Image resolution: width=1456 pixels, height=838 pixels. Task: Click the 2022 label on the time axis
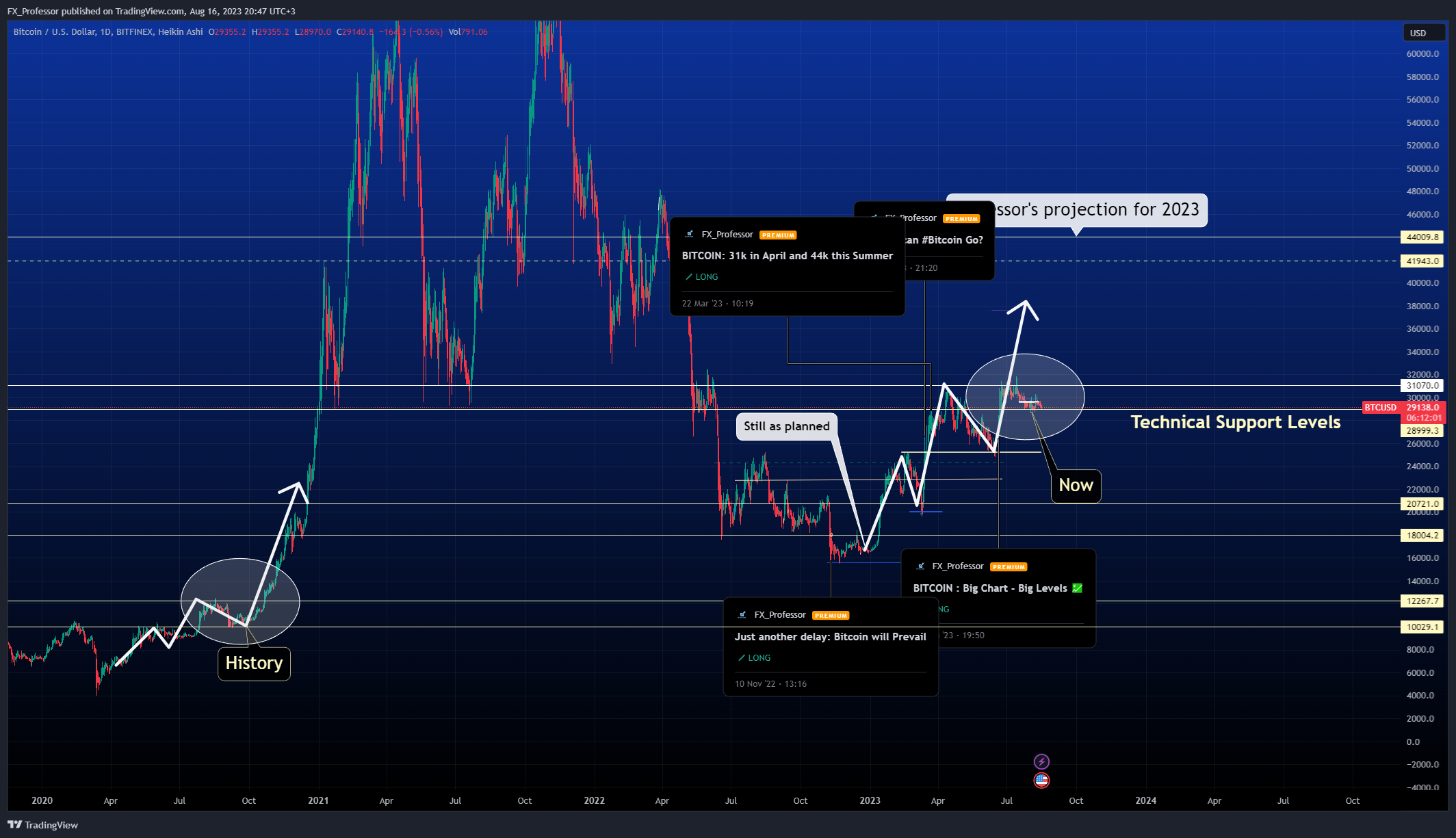point(594,800)
